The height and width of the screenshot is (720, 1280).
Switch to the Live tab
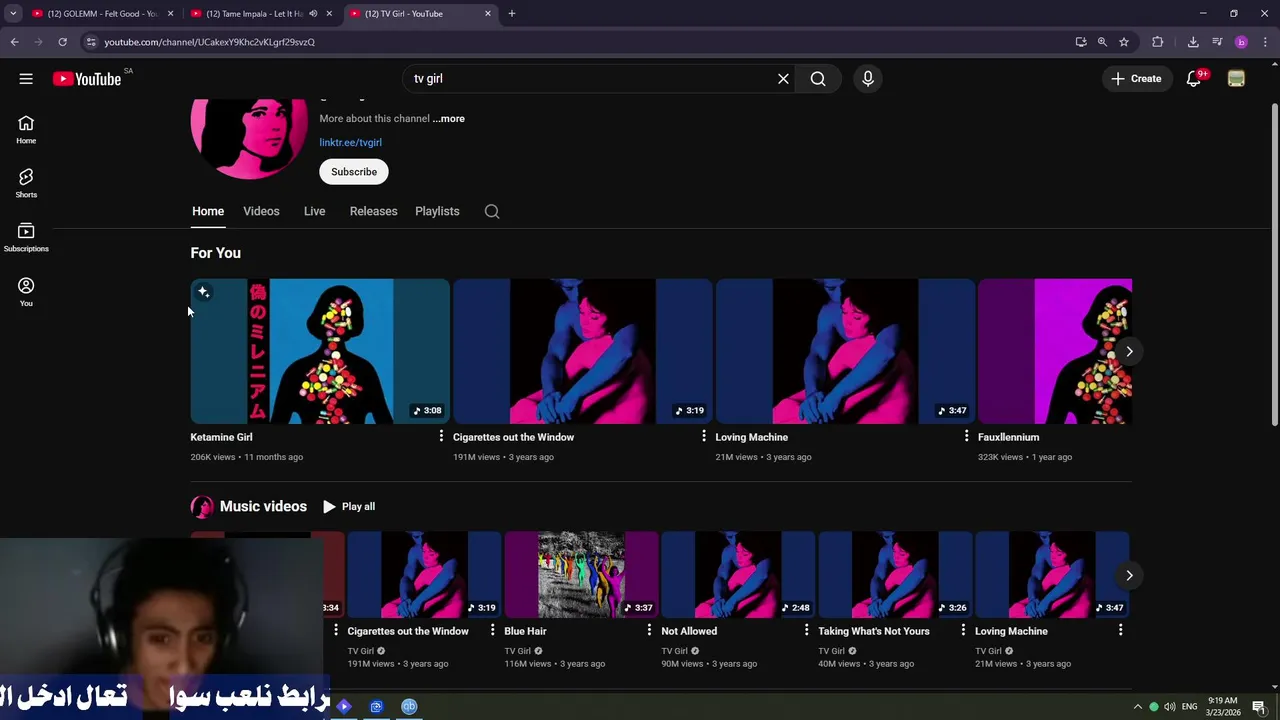coord(314,211)
